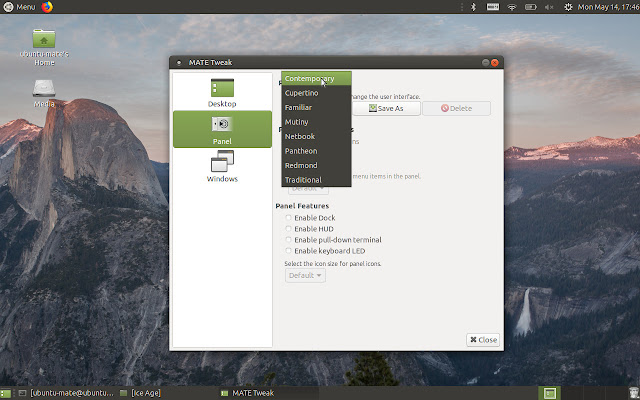Select the Panel section icon
The height and width of the screenshot is (400, 640).
tap(222, 124)
